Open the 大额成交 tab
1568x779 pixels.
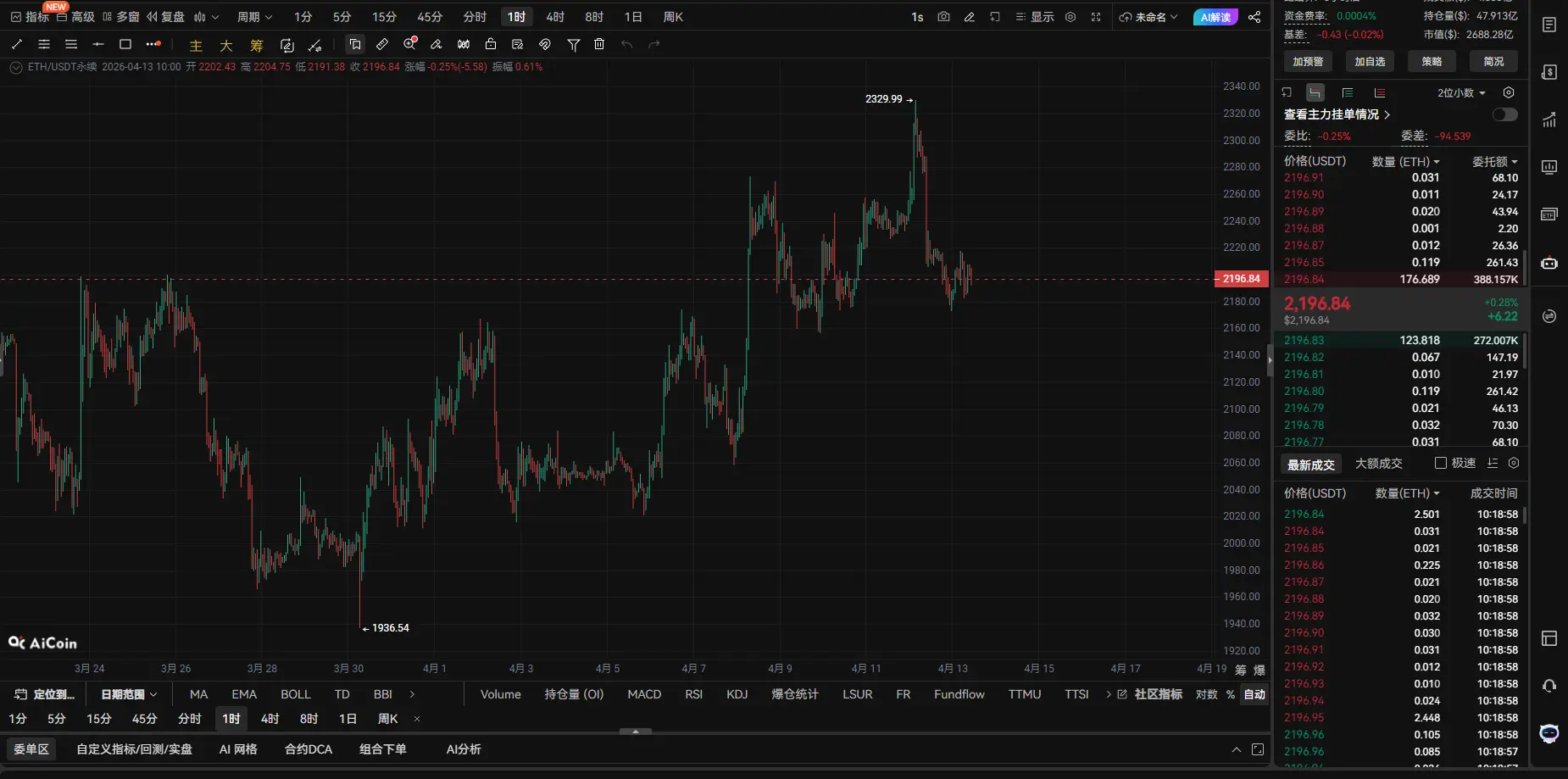tap(1379, 464)
